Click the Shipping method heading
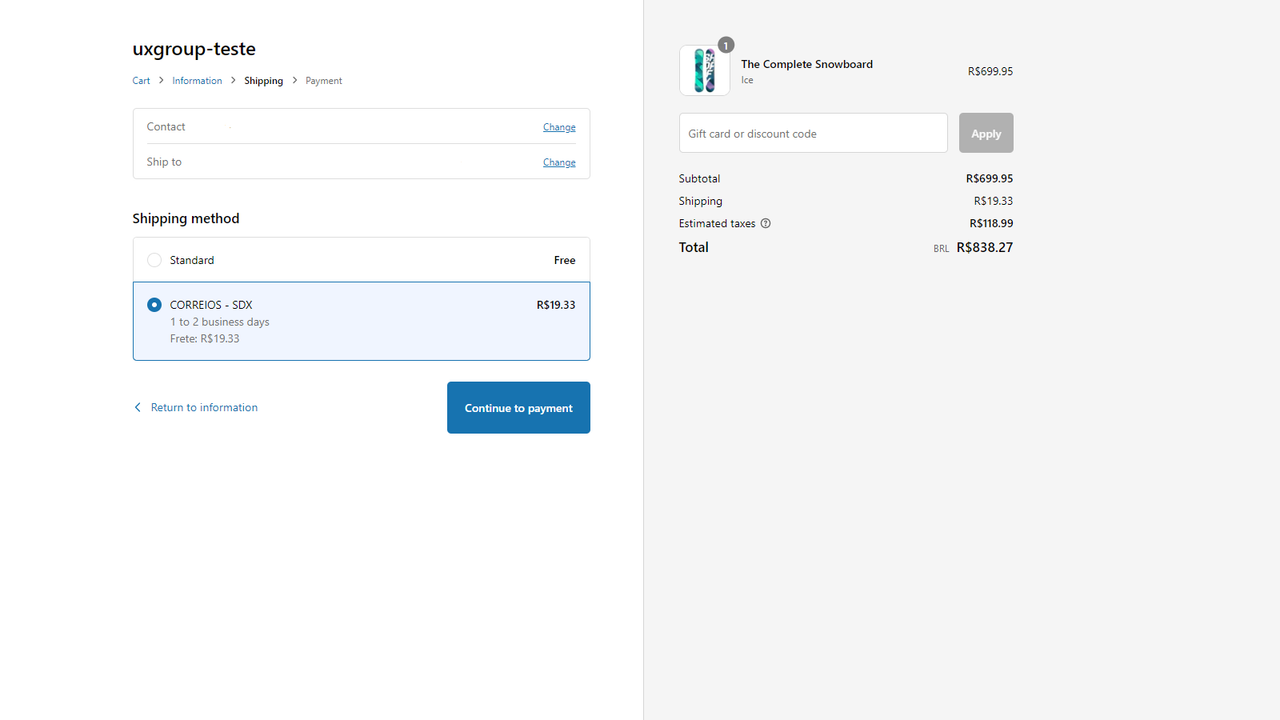1280x720 pixels. [186, 218]
